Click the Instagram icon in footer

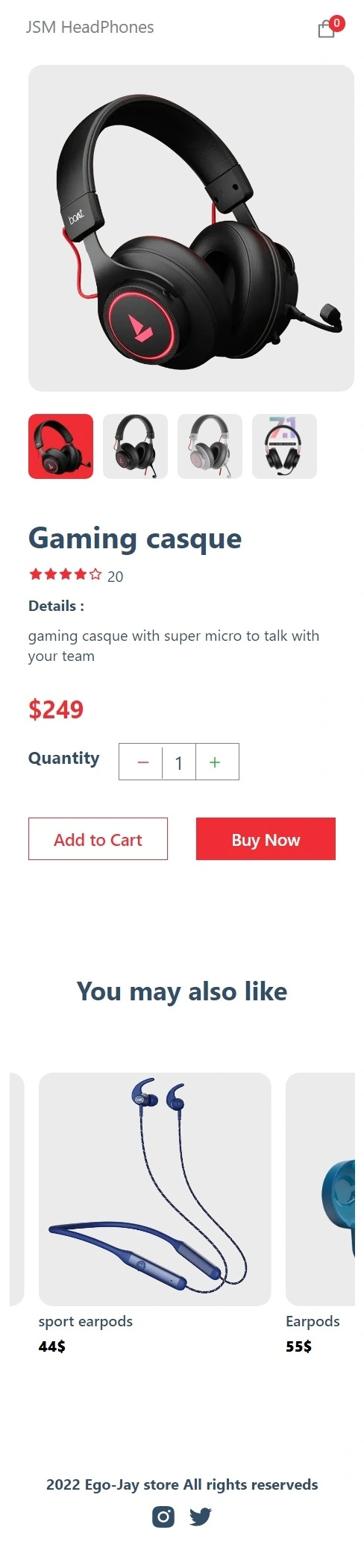163,1517
